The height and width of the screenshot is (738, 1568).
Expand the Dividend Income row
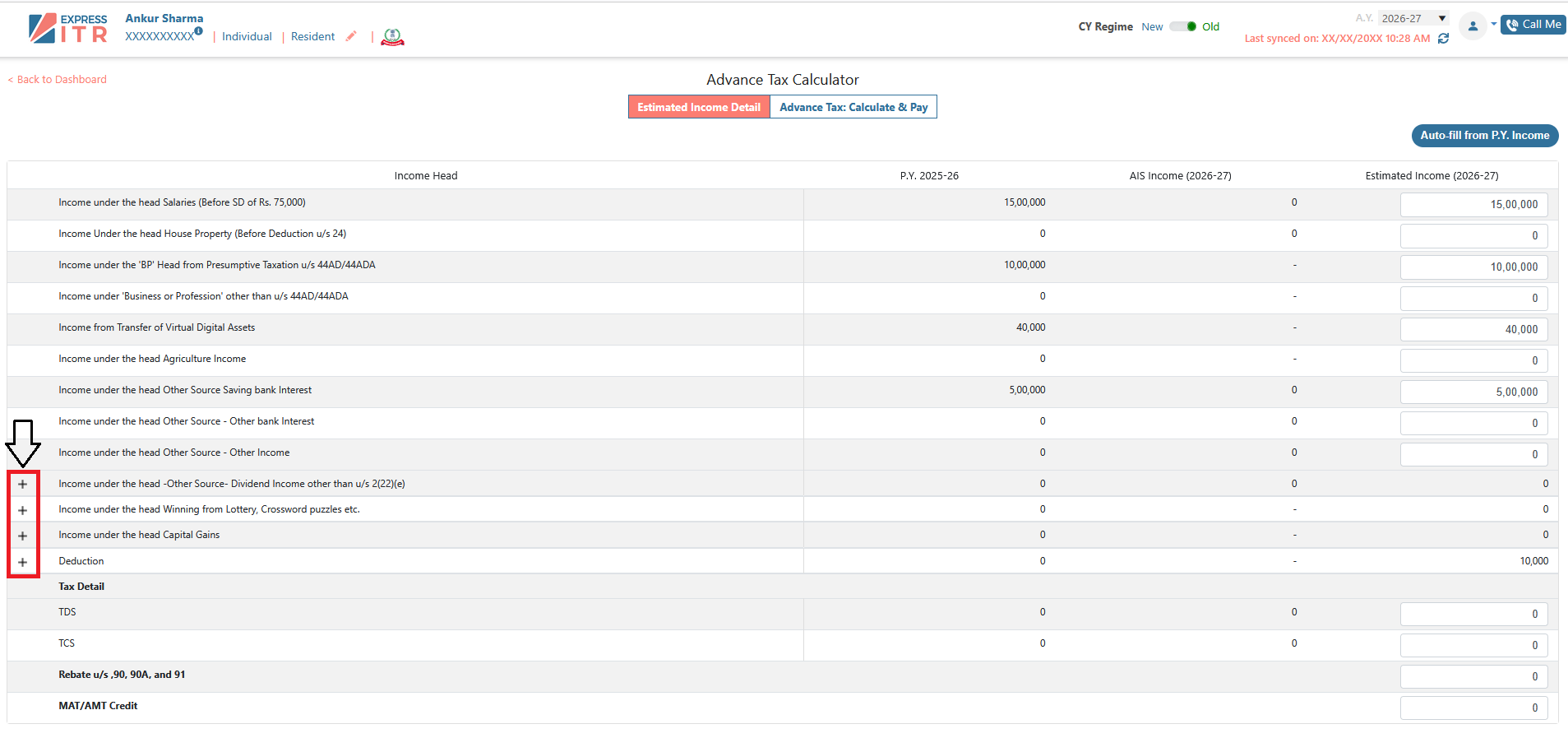23,485
